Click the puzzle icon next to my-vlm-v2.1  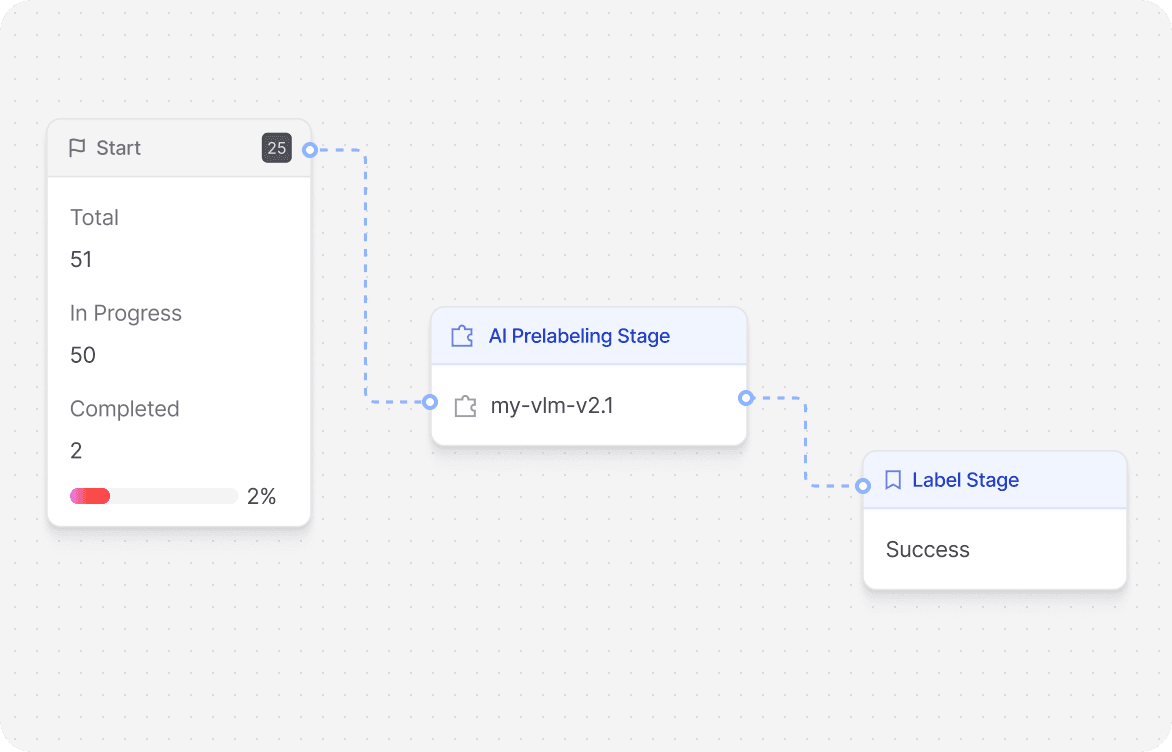(464, 405)
